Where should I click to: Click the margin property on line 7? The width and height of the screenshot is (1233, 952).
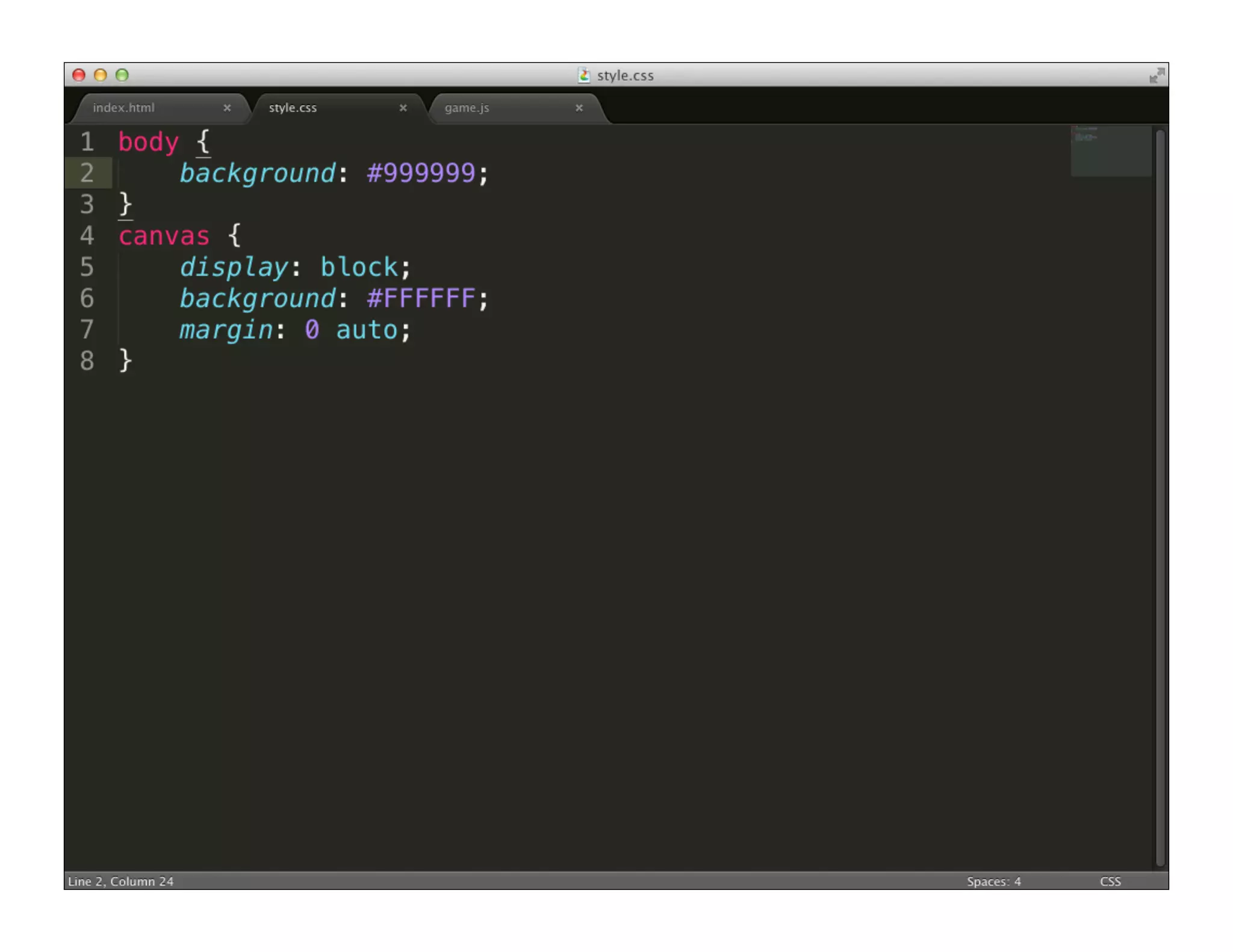226,330
